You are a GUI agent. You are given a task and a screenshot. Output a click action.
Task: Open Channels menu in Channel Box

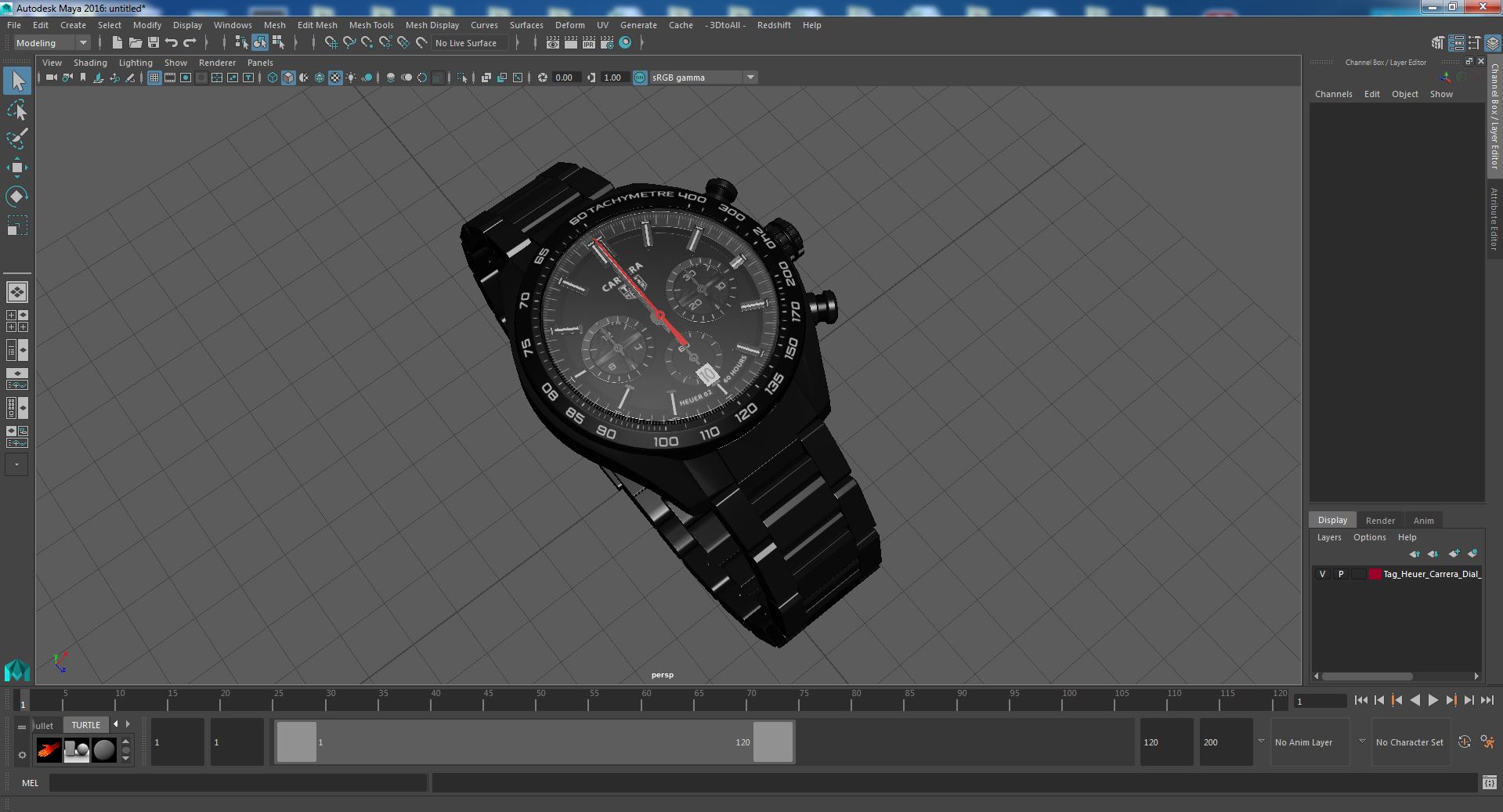(1333, 94)
